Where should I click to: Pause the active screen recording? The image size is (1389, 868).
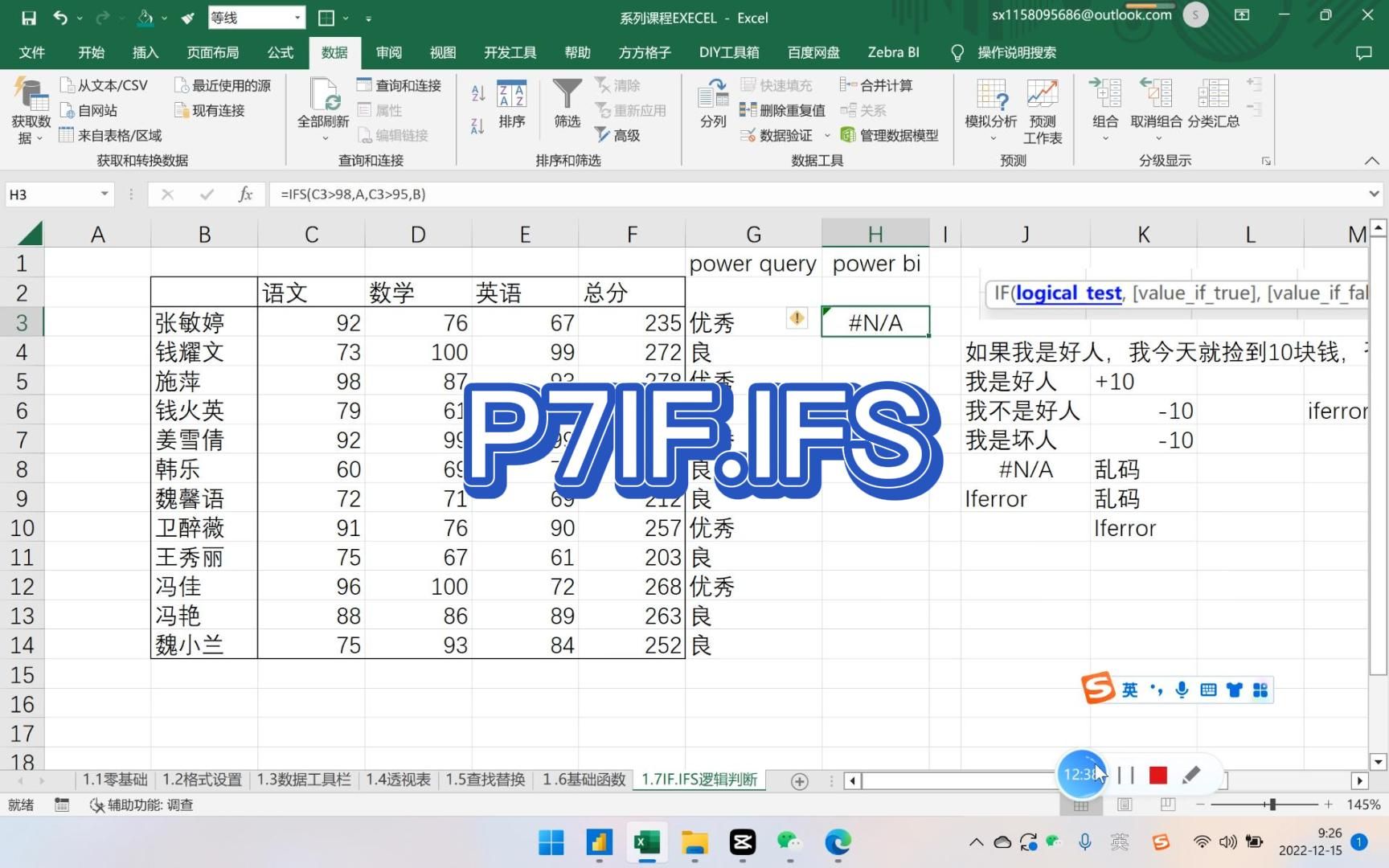pyautogui.click(x=1125, y=774)
